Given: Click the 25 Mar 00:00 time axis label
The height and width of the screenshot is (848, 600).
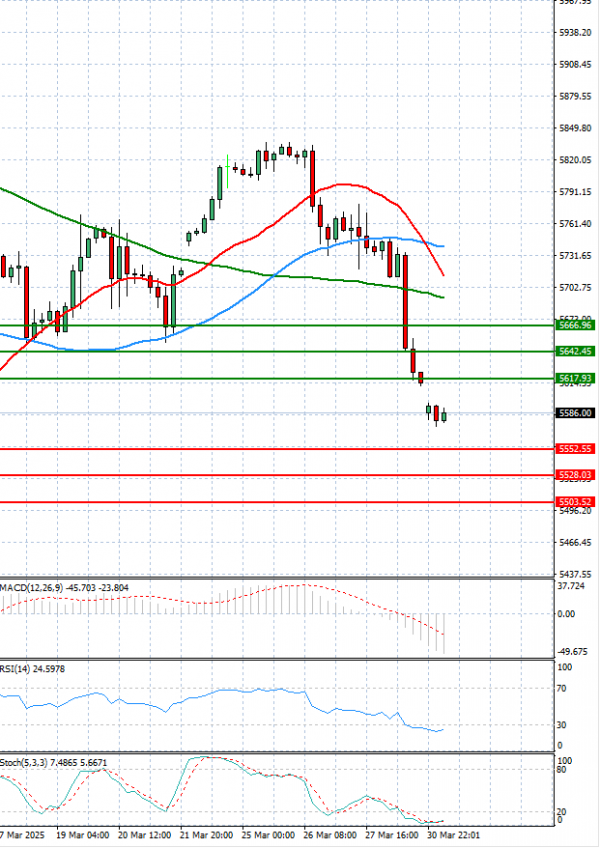Looking at the screenshot, I should coord(268,835).
